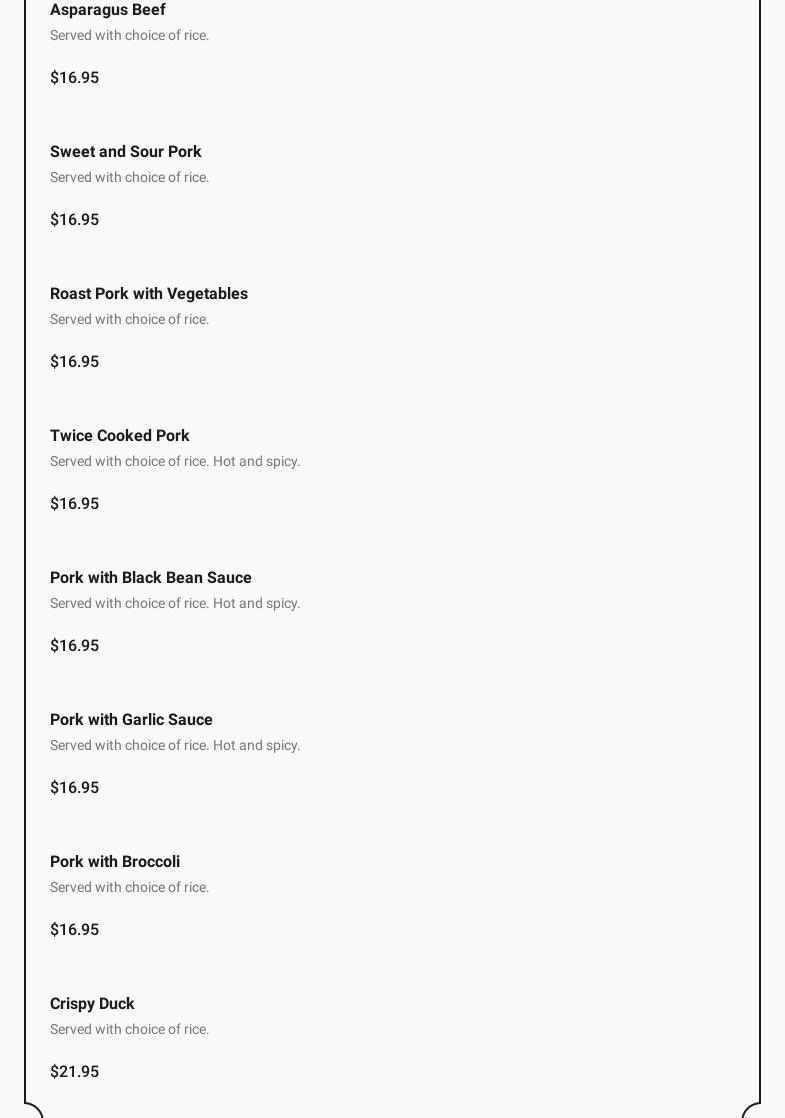The image size is (785, 1118).
Task: Select the Crispy Duck description text
Action: tap(130, 1030)
